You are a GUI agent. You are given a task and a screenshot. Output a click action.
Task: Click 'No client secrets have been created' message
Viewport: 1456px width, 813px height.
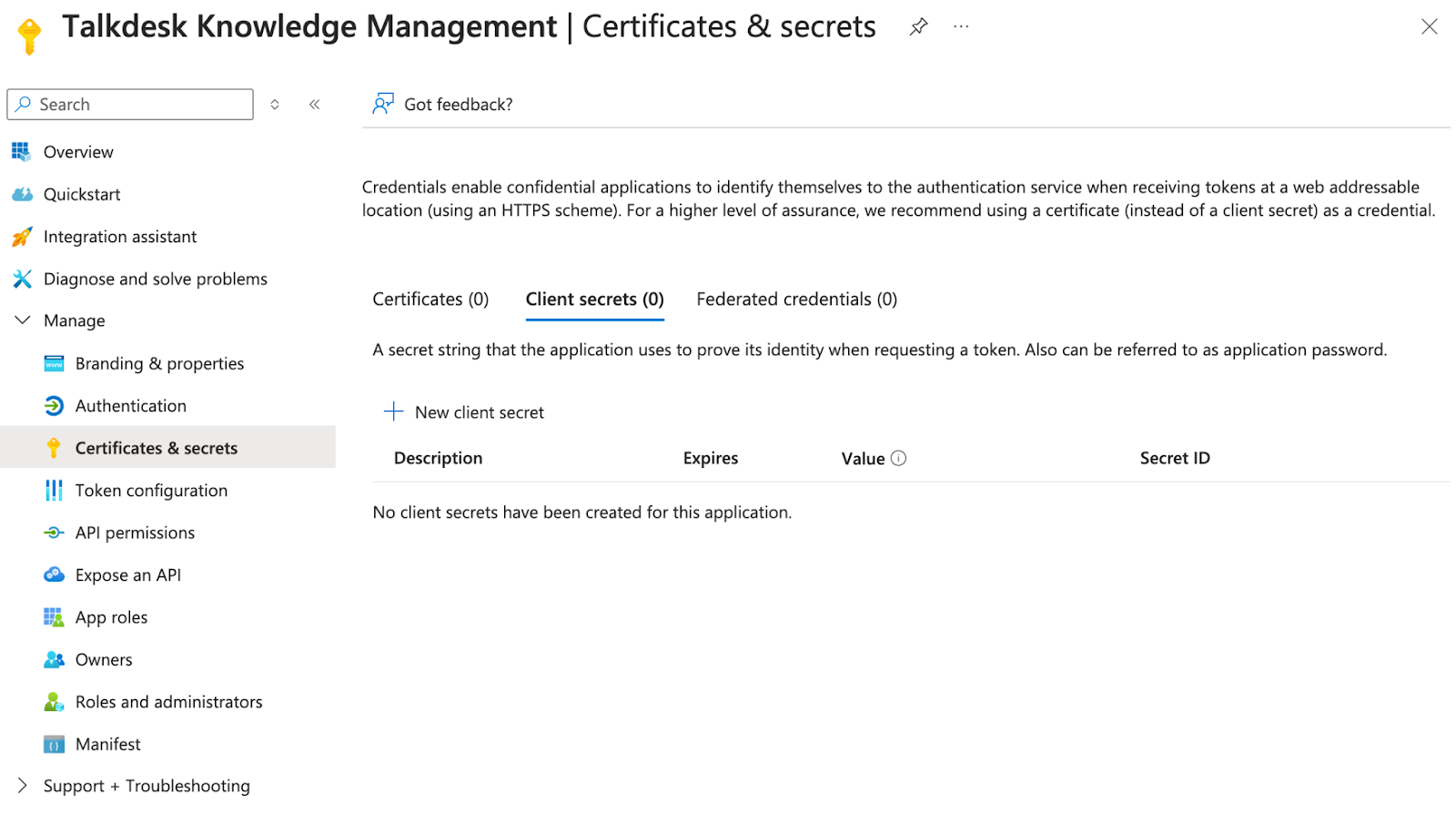tap(582, 513)
